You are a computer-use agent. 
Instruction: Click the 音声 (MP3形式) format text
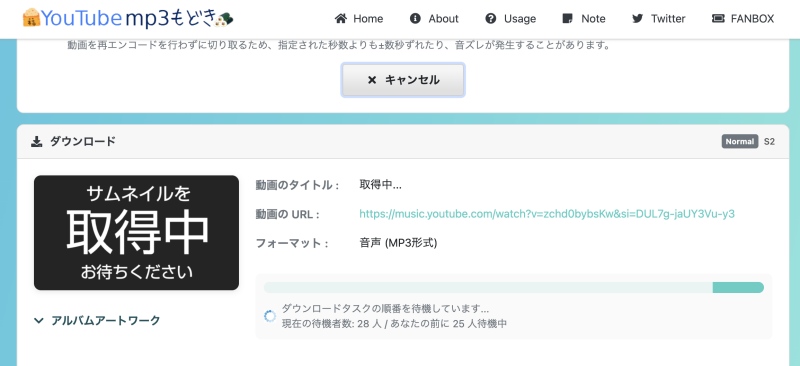click(398, 243)
